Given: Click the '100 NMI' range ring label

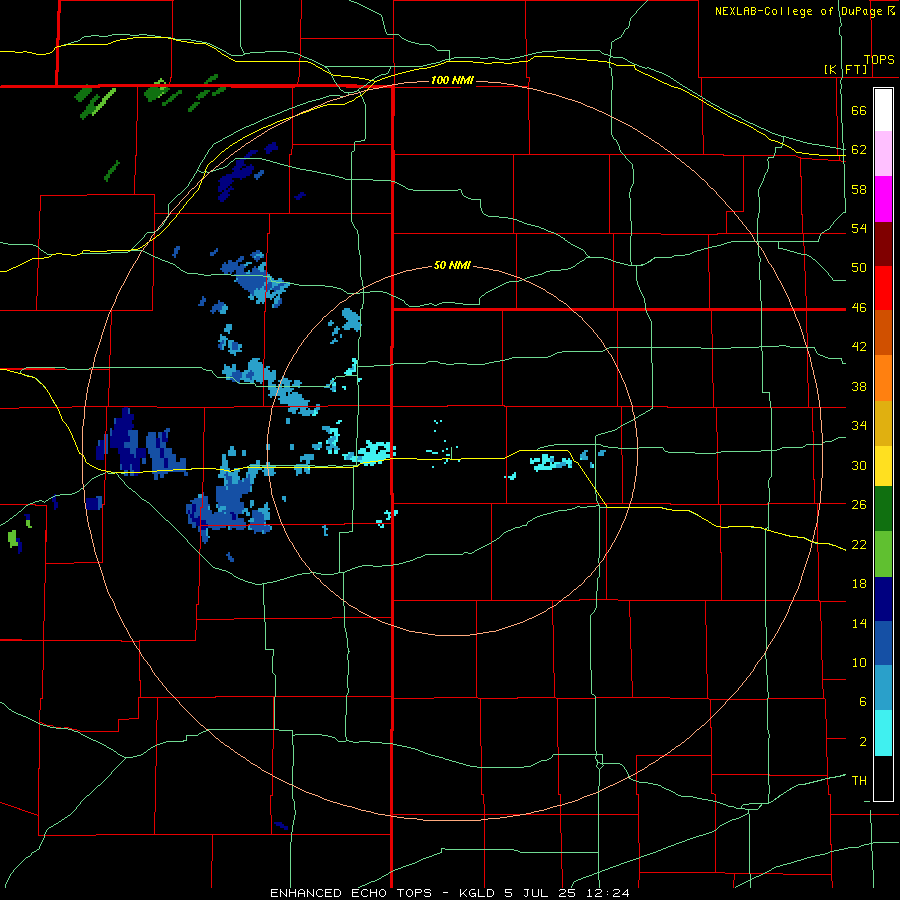Looking at the screenshot, I should pyautogui.click(x=452, y=80).
